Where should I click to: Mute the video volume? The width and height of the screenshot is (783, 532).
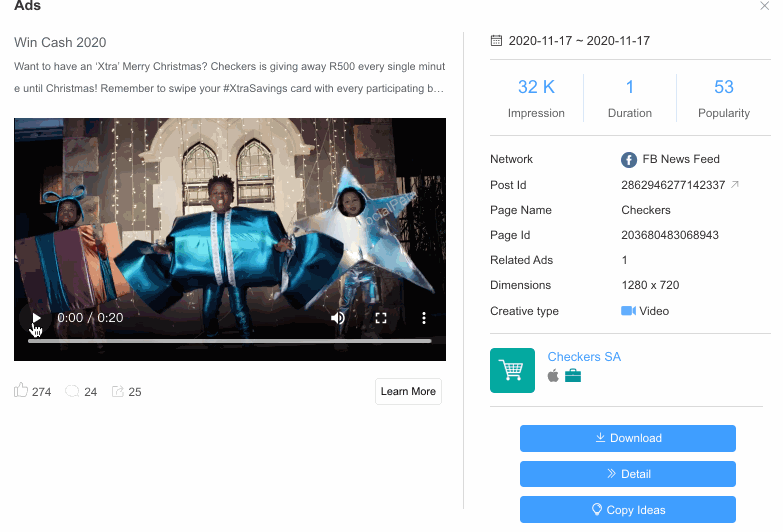338,318
